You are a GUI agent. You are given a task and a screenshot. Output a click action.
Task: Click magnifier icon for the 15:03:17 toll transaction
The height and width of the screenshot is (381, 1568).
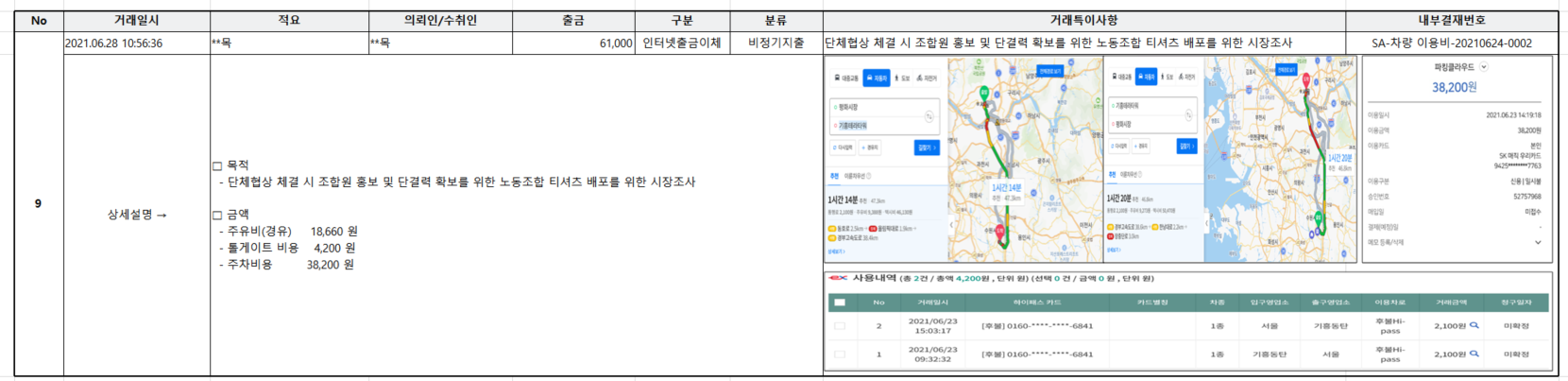(1474, 325)
